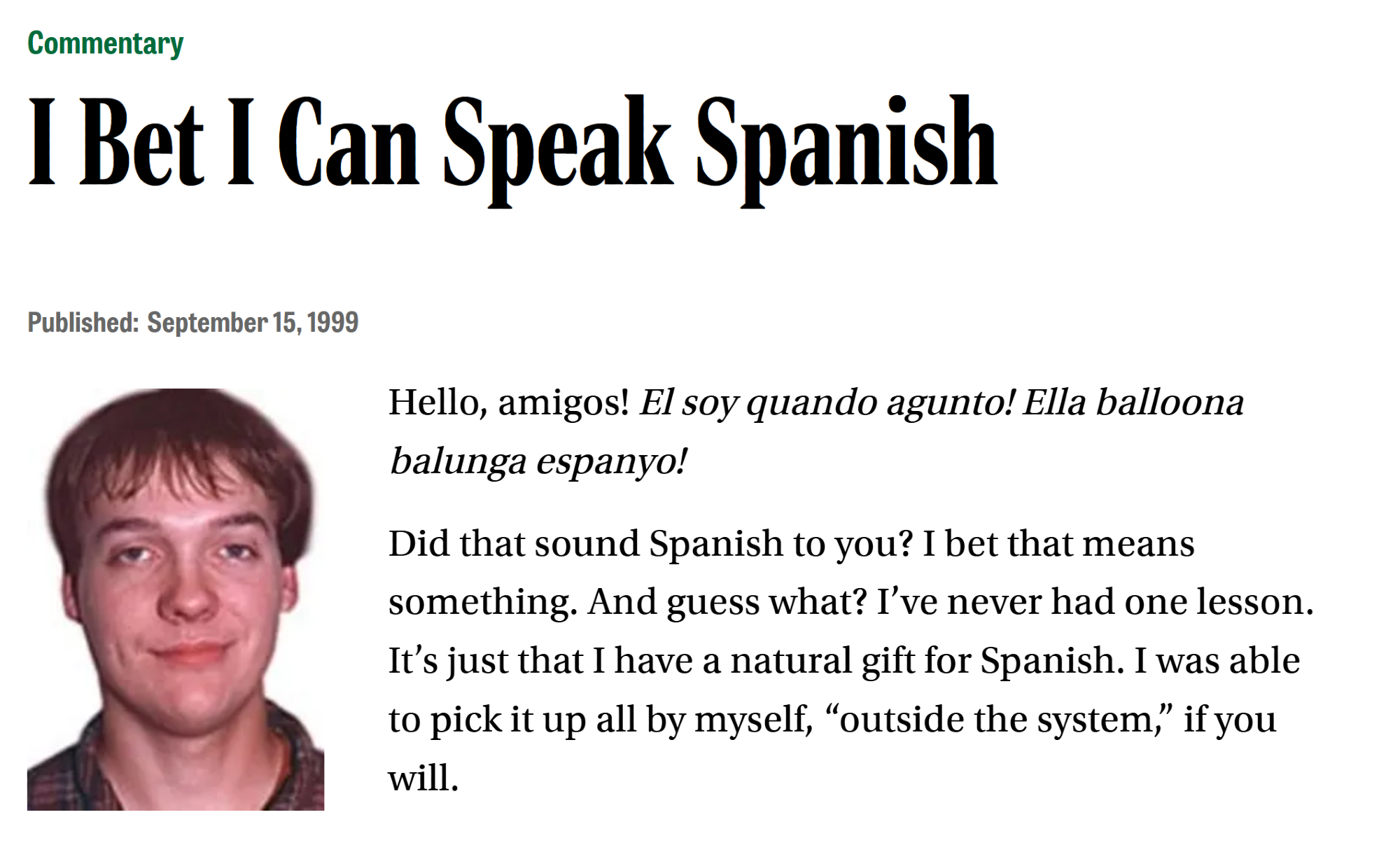Click the final word "will." in the paragraph

click(423, 778)
